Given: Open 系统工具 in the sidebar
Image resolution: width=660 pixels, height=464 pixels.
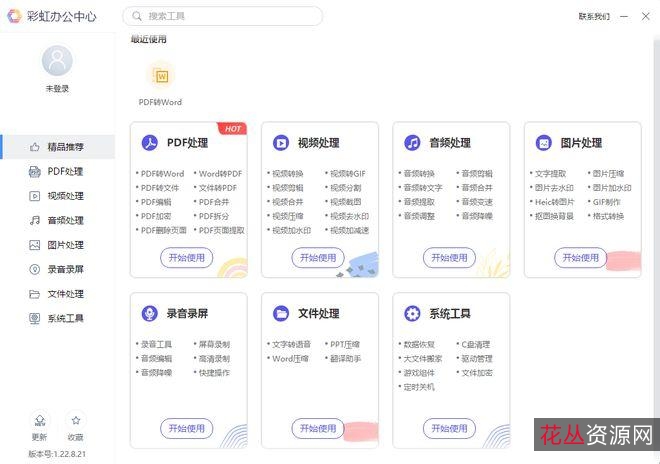Looking at the screenshot, I should (x=58, y=318).
